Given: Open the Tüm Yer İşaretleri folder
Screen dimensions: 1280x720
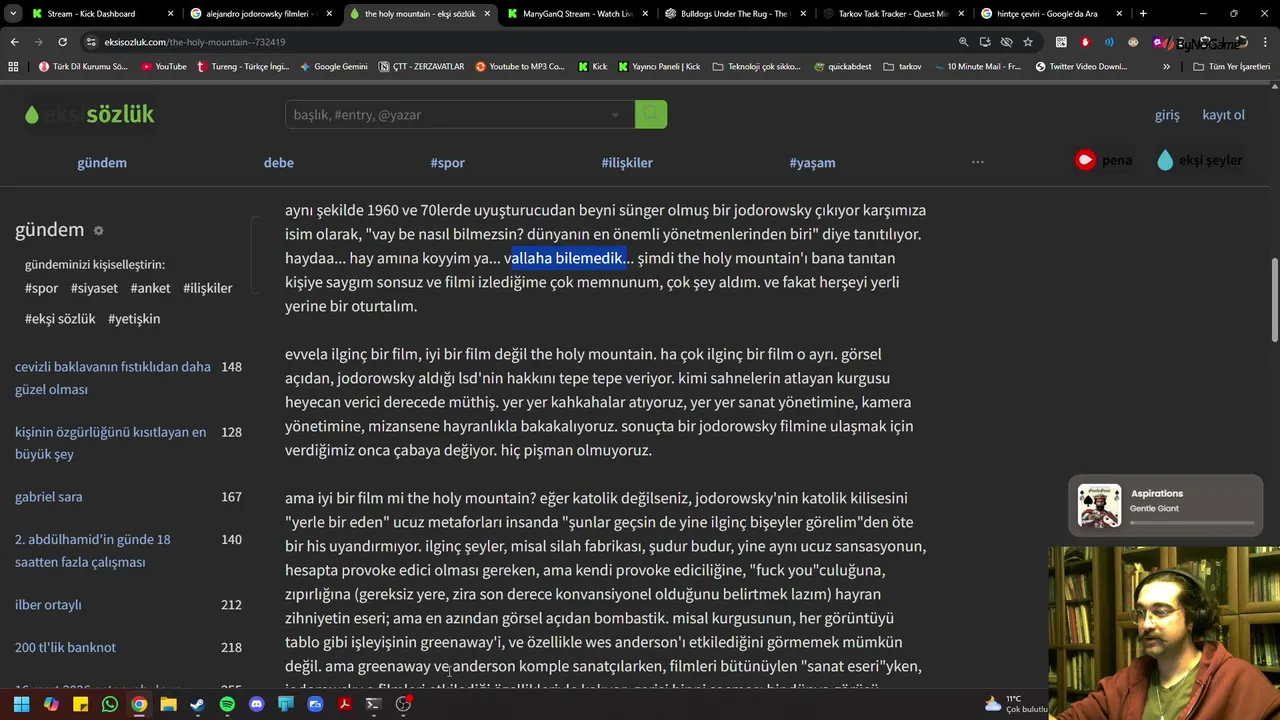Looking at the screenshot, I should point(1232,67).
